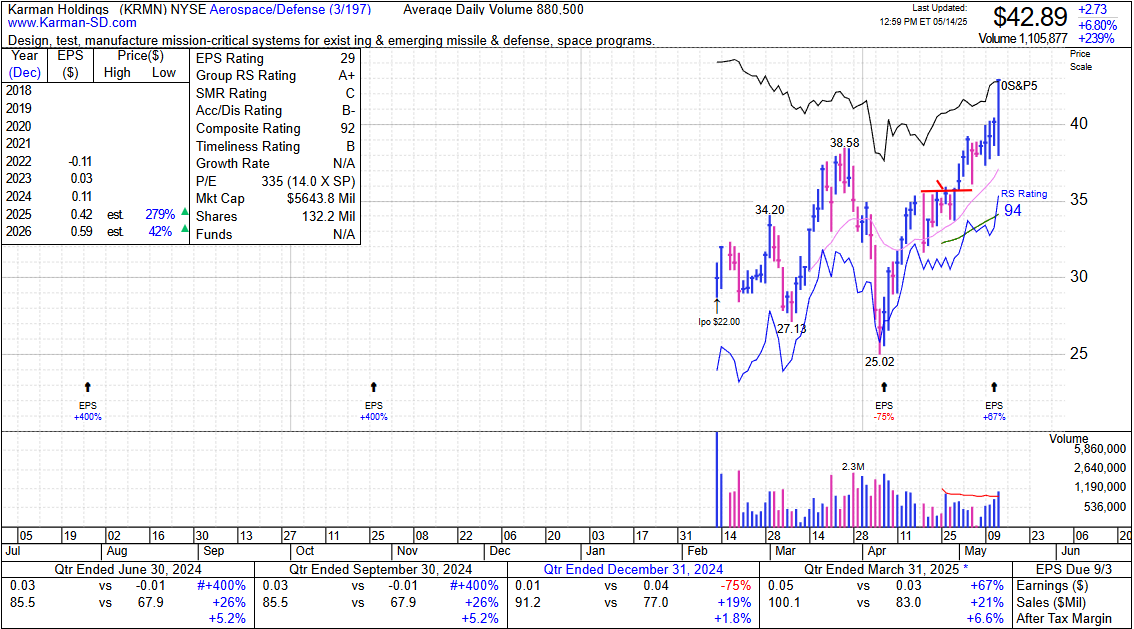Click the 0S&P5 relative strength line label

(x=1019, y=86)
